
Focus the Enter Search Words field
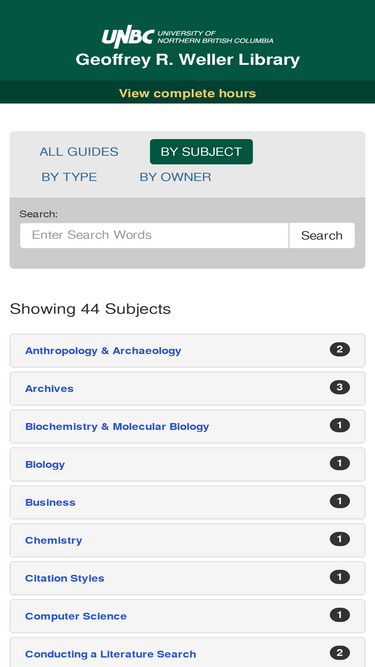pyautogui.click(x=154, y=235)
